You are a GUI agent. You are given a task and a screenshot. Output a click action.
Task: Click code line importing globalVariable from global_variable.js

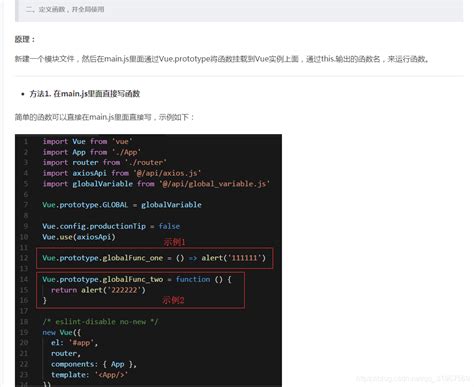tap(156, 184)
